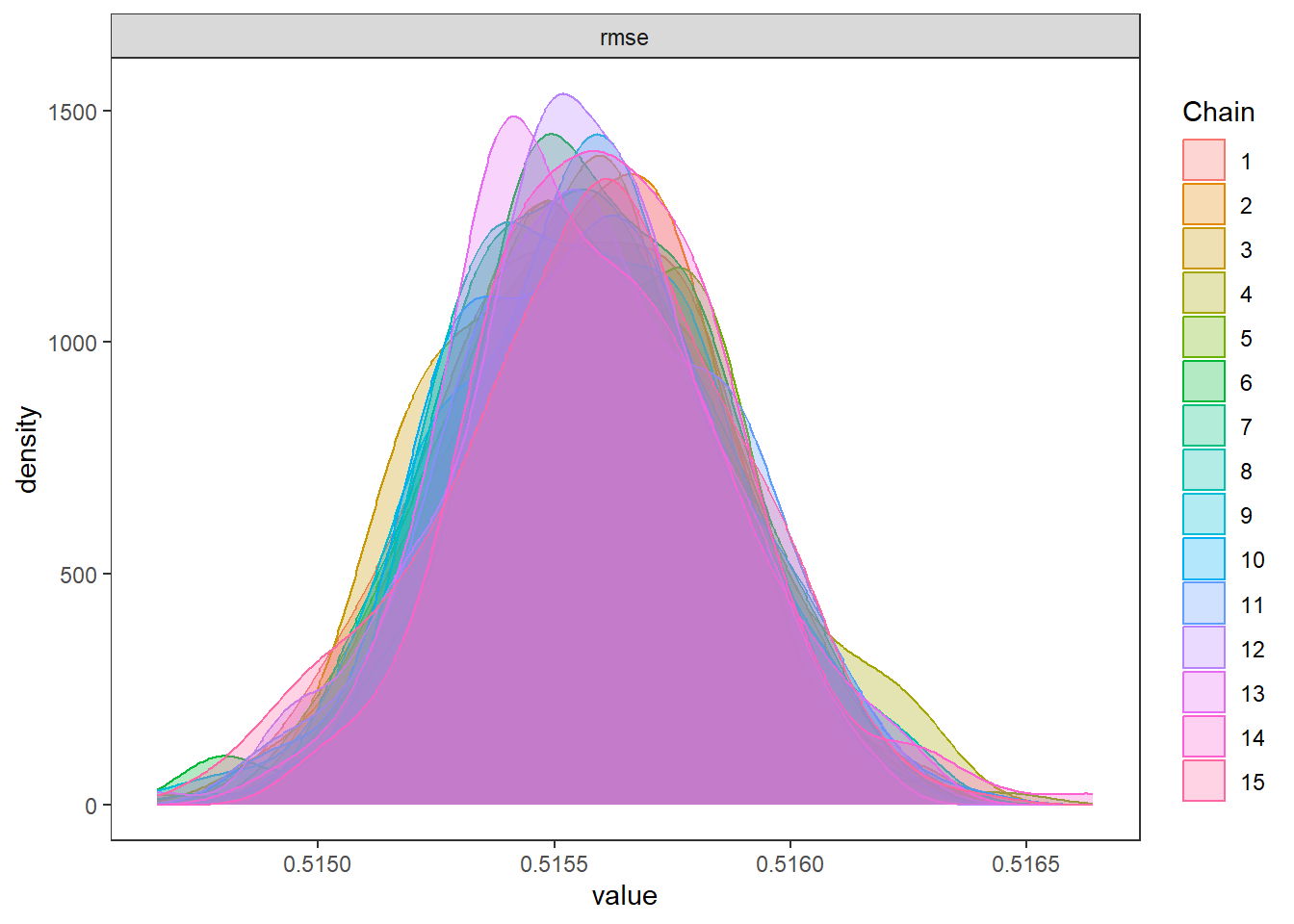
Task: Choose the Chain 12 purple legend swatch
Action: [1203, 648]
